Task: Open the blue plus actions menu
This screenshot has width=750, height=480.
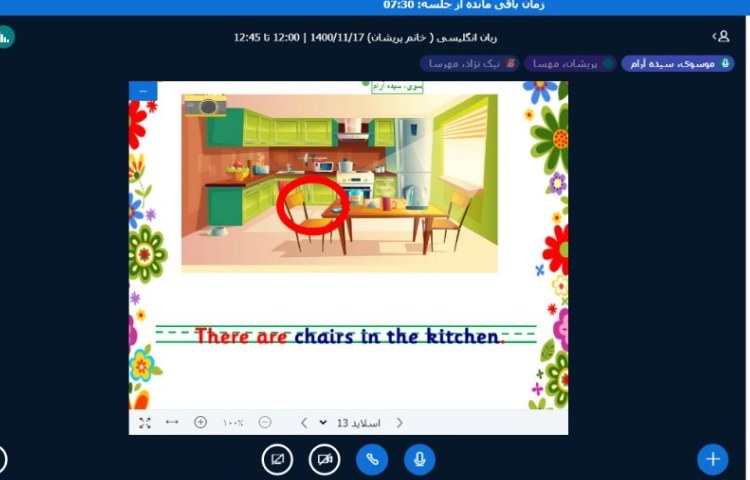Action: tap(712, 459)
